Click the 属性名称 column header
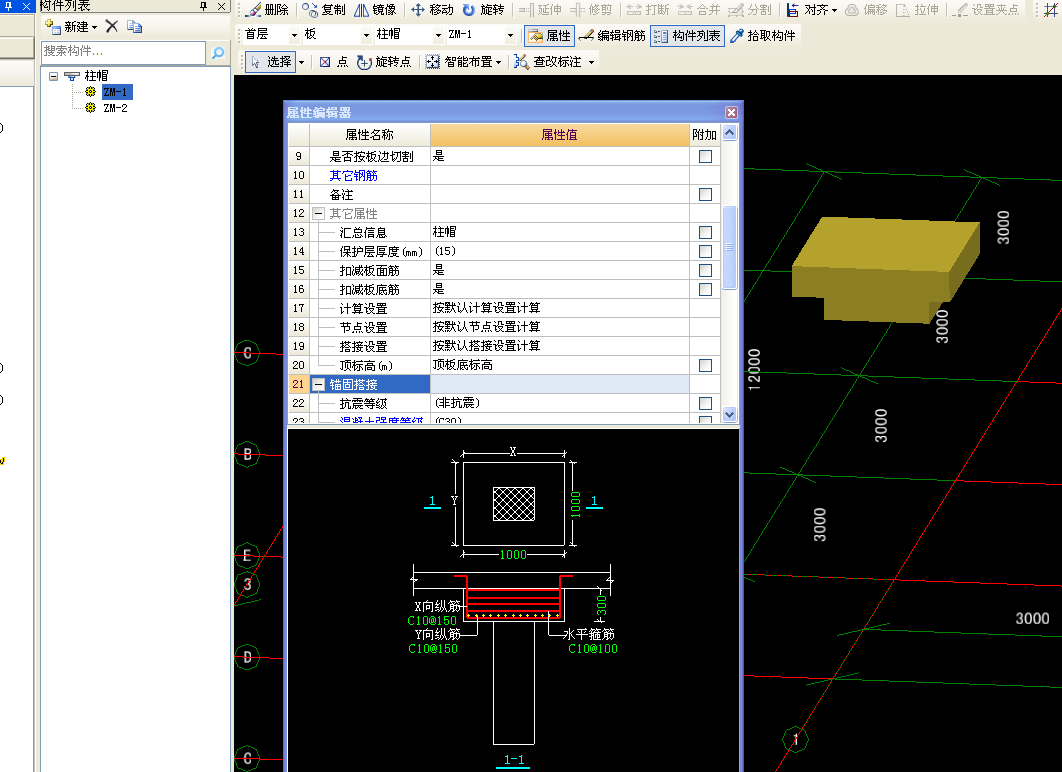The image size is (1062, 772). pyautogui.click(x=369, y=135)
